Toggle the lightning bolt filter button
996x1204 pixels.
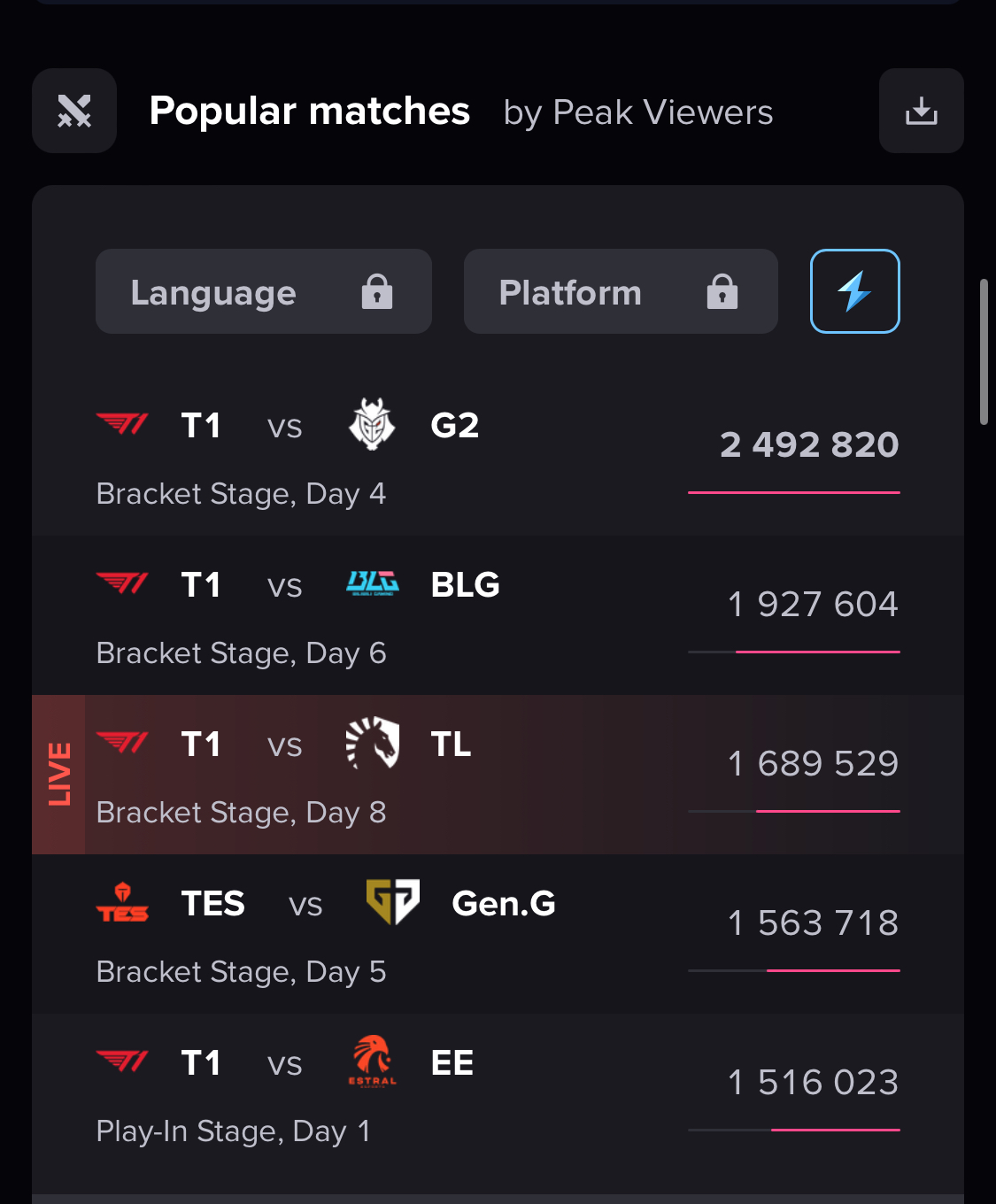click(854, 291)
